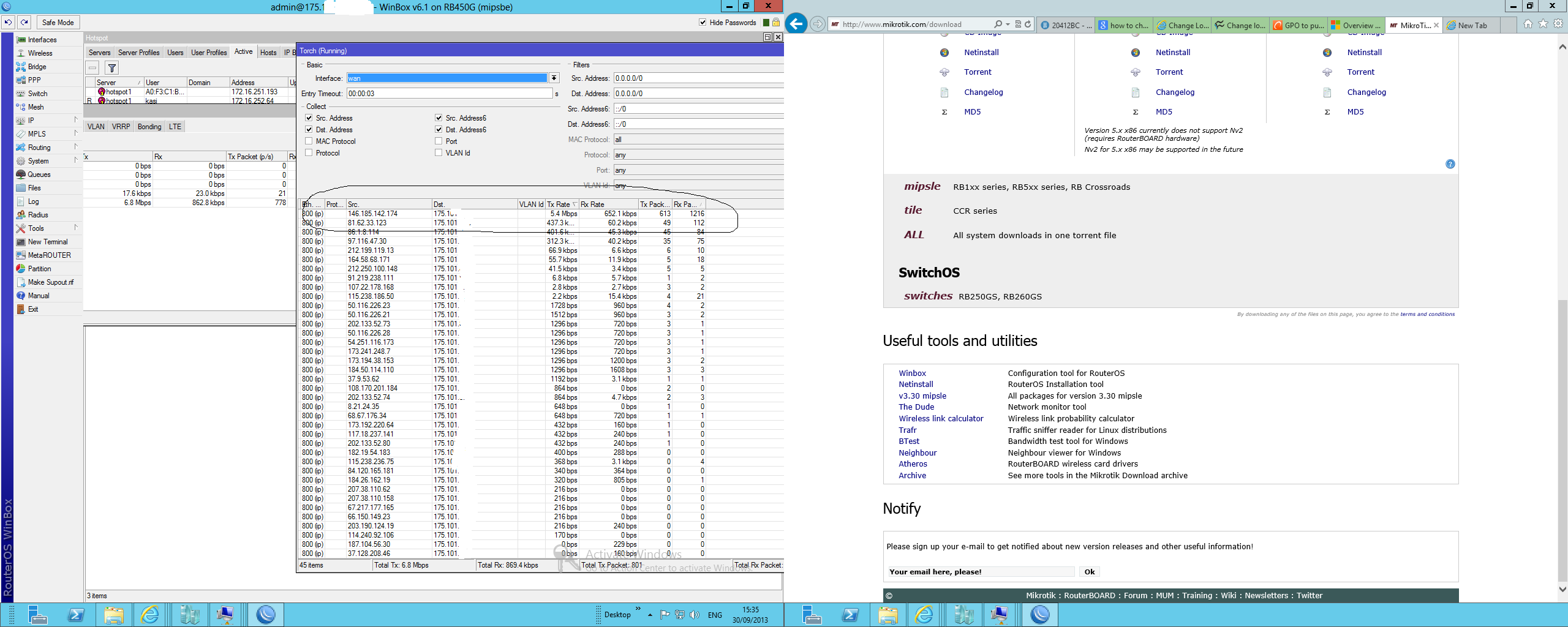
Task: Open the Torch Interface dropdown
Action: 554,78
